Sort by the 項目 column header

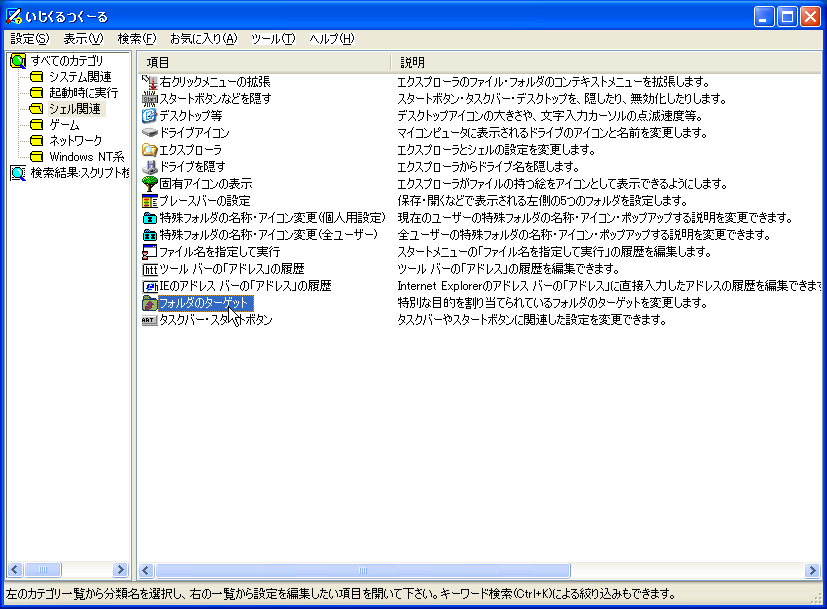tap(265, 62)
